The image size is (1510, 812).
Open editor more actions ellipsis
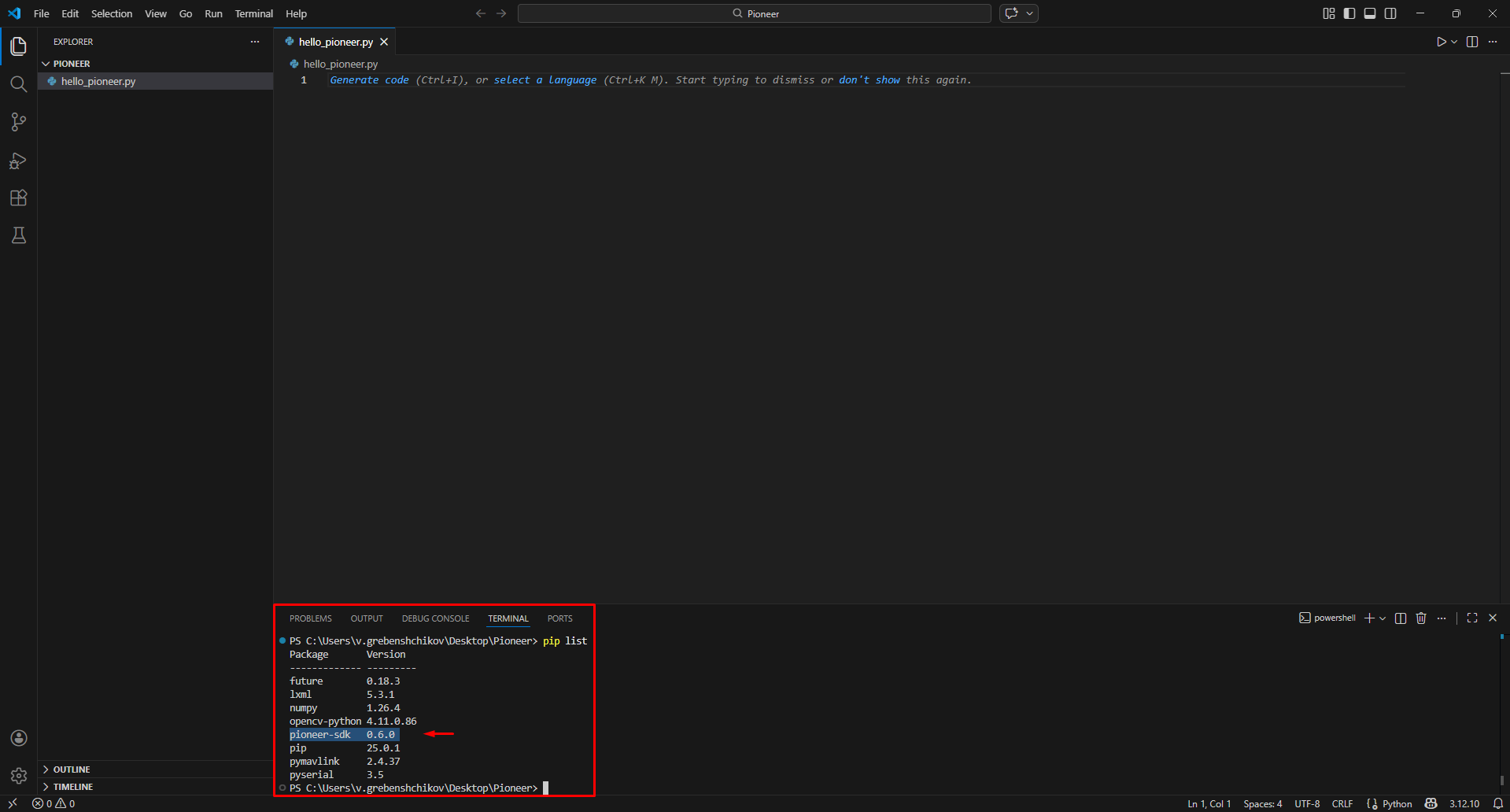(1493, 42)
